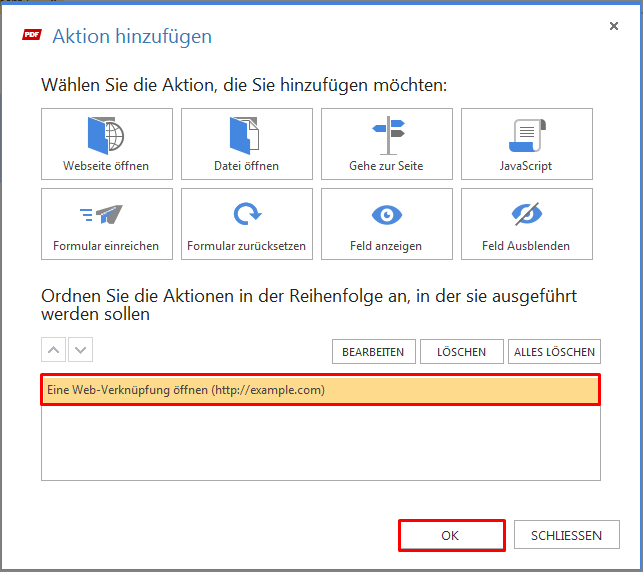This screenshot has height=572, width=643.
Task: Click empty area of the actions list
Action: 321,443
